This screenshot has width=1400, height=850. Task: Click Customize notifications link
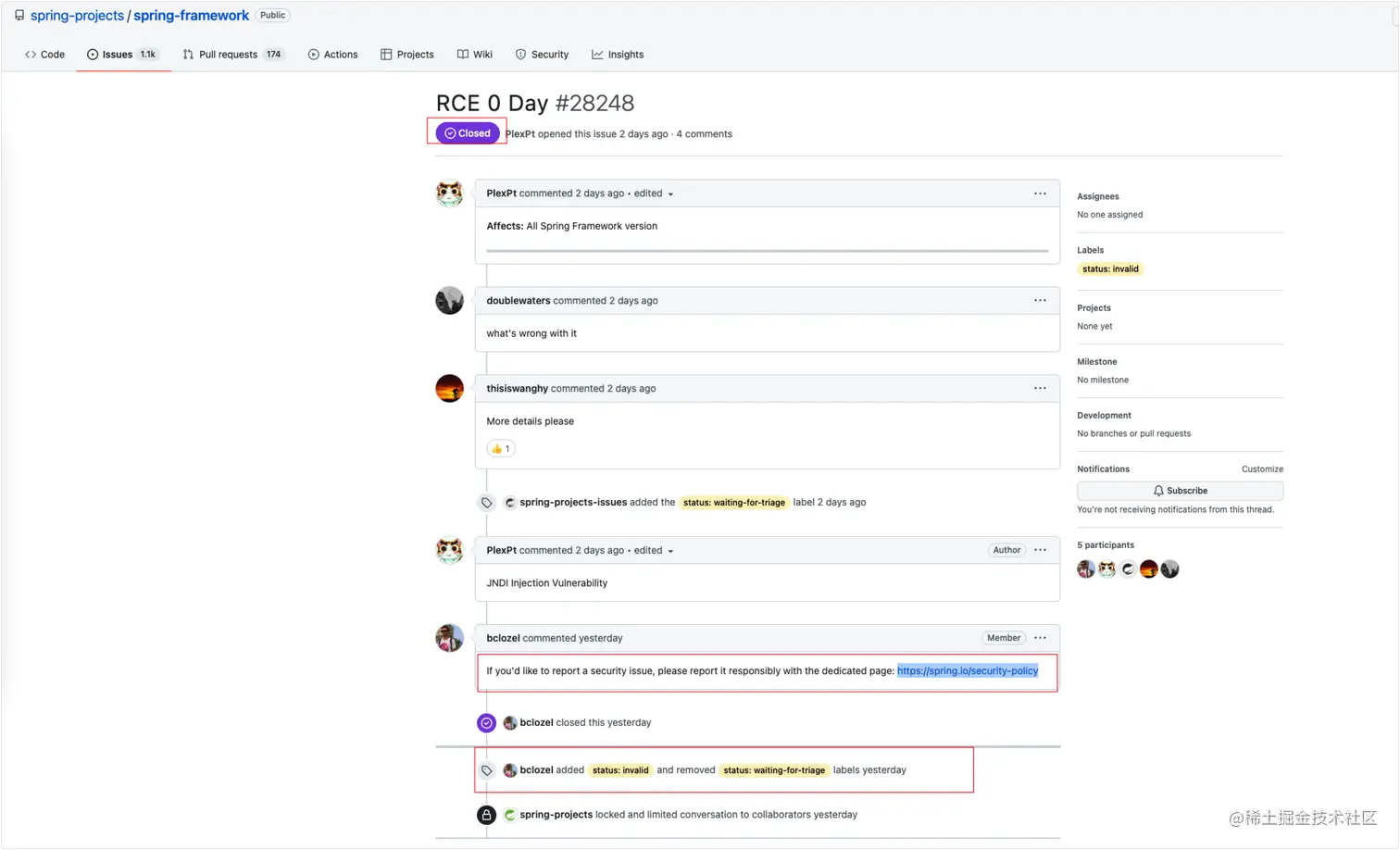tap(1262, 469)
